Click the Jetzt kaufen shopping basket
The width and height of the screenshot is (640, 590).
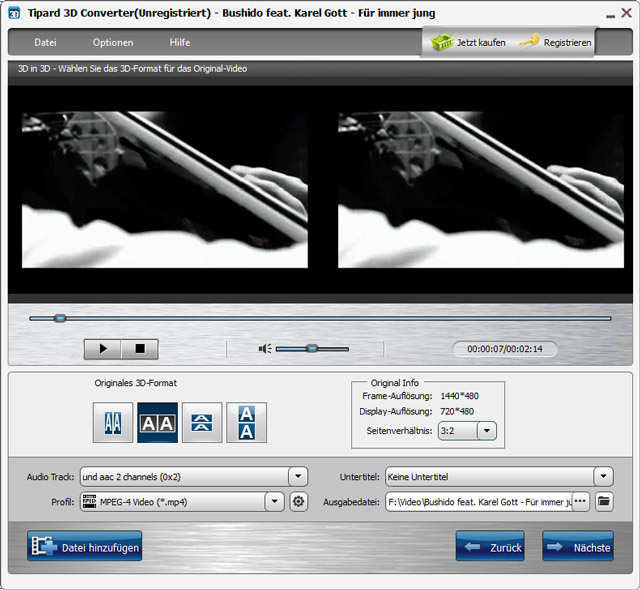pyautogui.click(x=468, y=42)
